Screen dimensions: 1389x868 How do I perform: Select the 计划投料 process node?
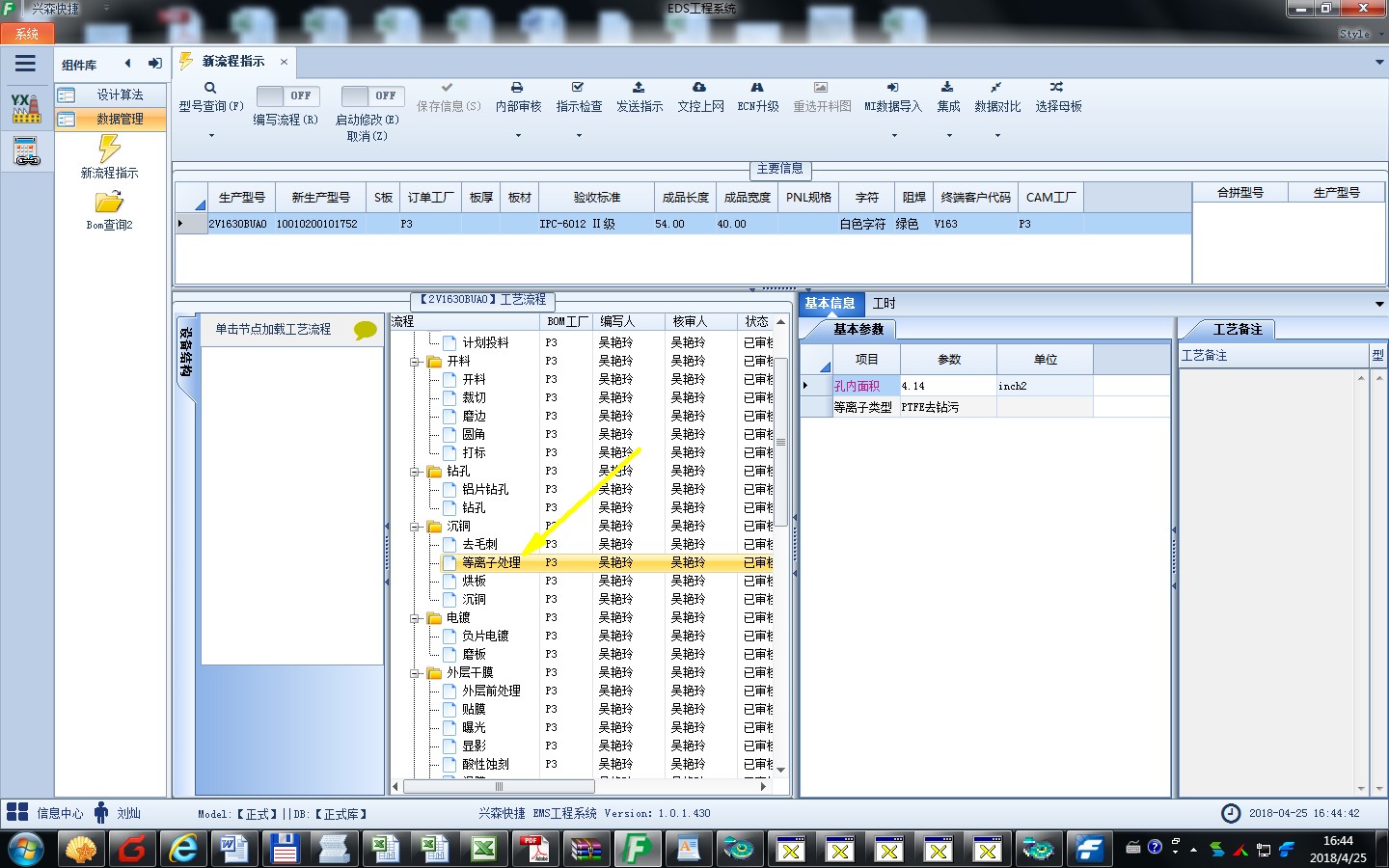point(485,342)
